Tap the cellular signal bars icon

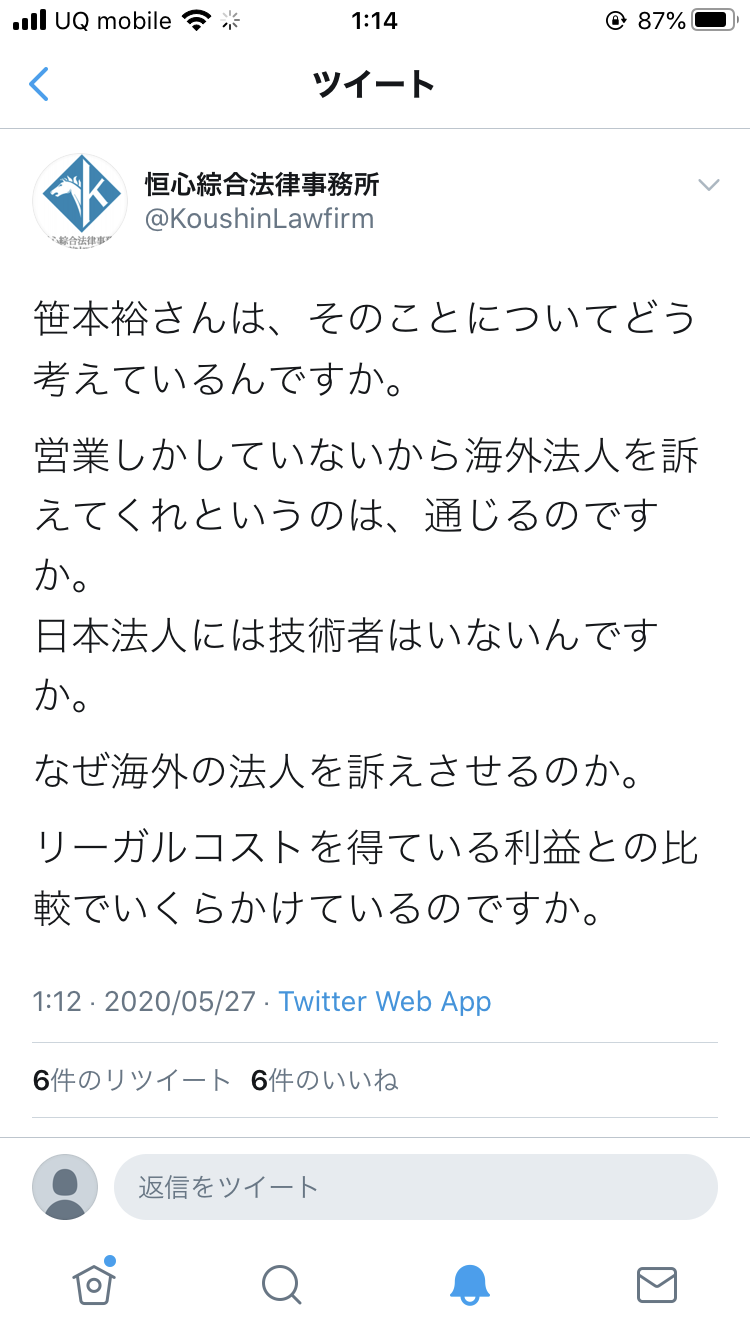[x=30, y=20]
